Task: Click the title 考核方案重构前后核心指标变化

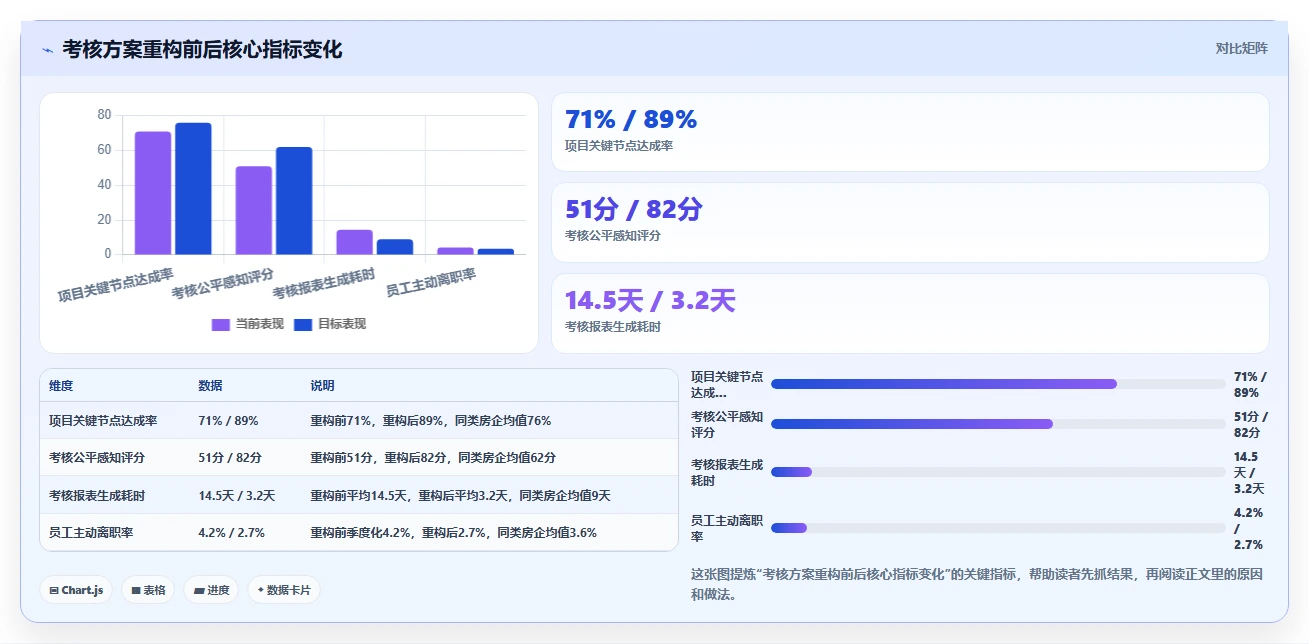Action: pos(202,49)
